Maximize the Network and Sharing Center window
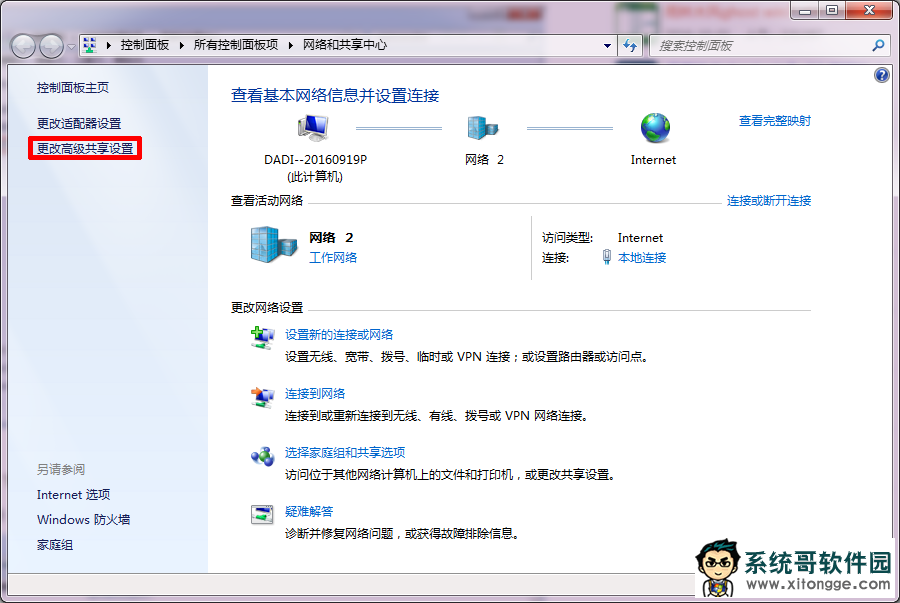 point(831,10)
